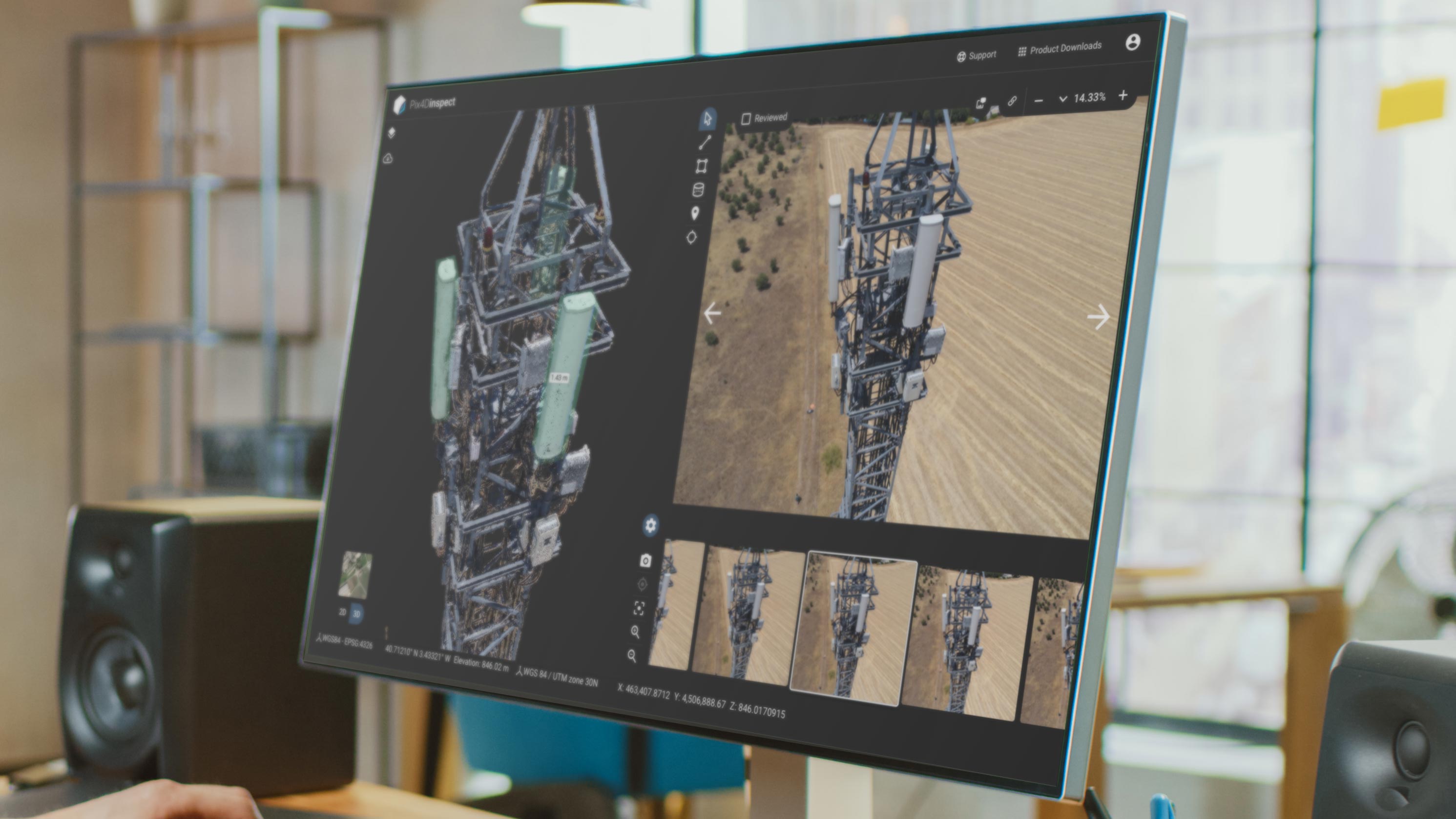This screenshot has height=819, width=1456.
Task: Select the line distance measurement tool
Action: point(705,143)
